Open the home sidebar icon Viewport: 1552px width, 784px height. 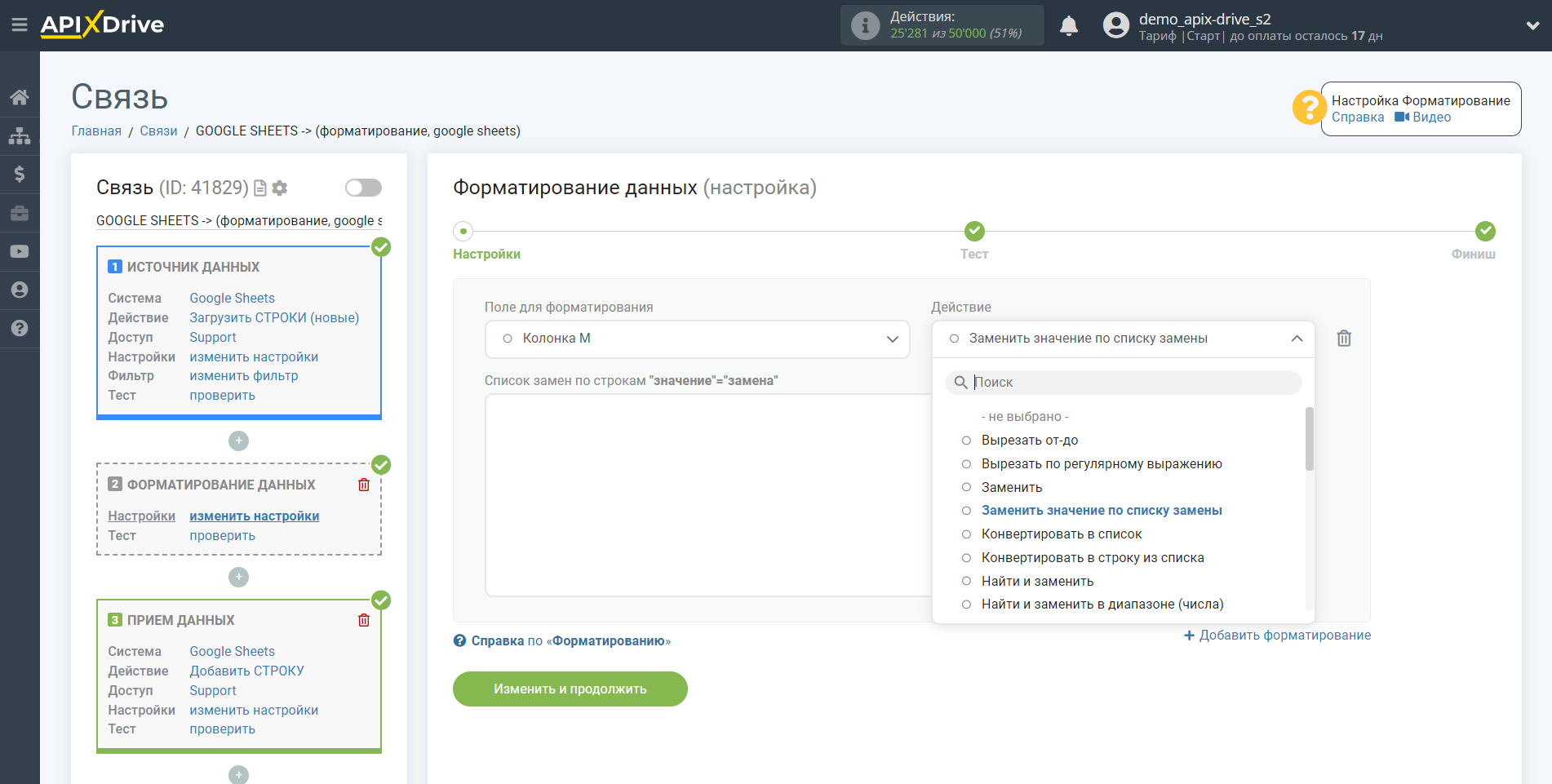(20, 98)
